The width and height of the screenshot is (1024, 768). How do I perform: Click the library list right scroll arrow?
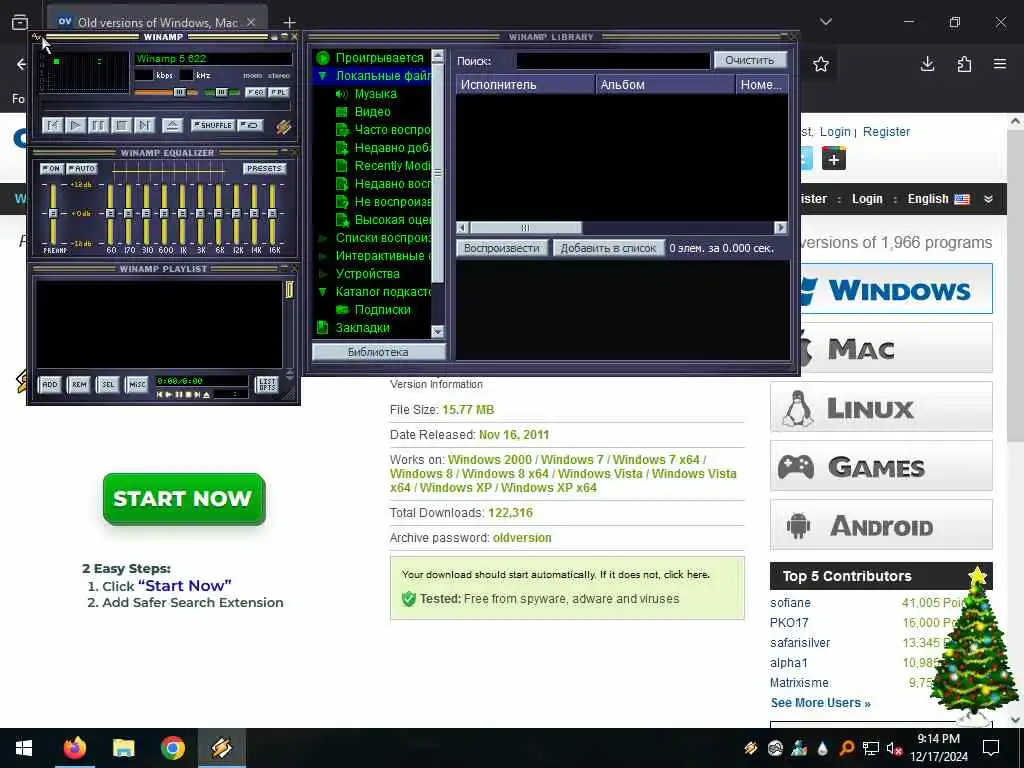pyautogui.click(x=780, y=228)
